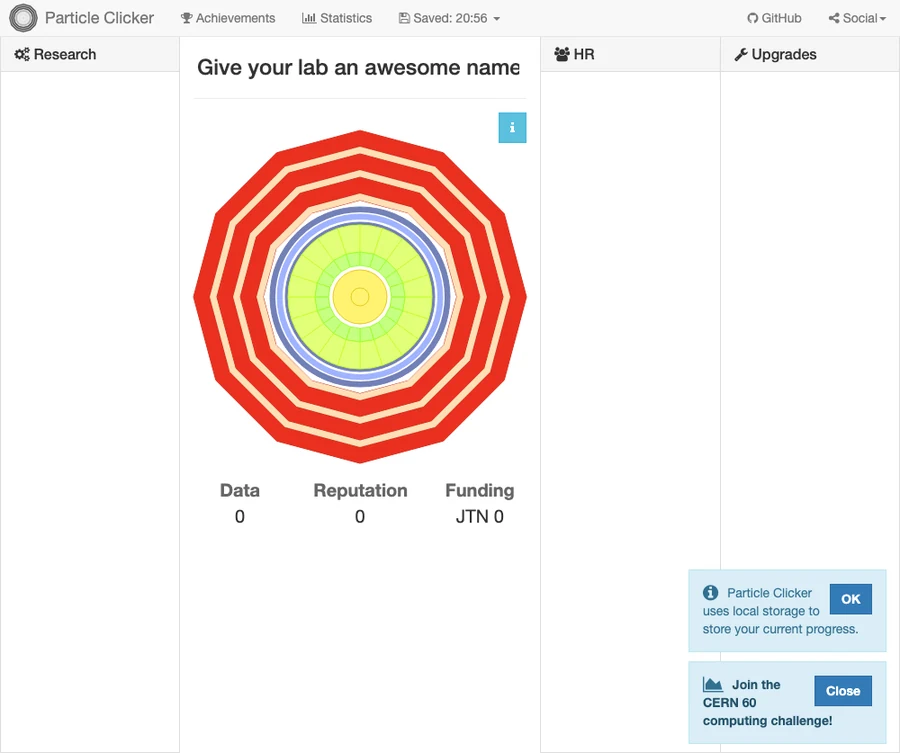
Task: Close the CERN 60 challenge notice
Action: tap(843, 691)
